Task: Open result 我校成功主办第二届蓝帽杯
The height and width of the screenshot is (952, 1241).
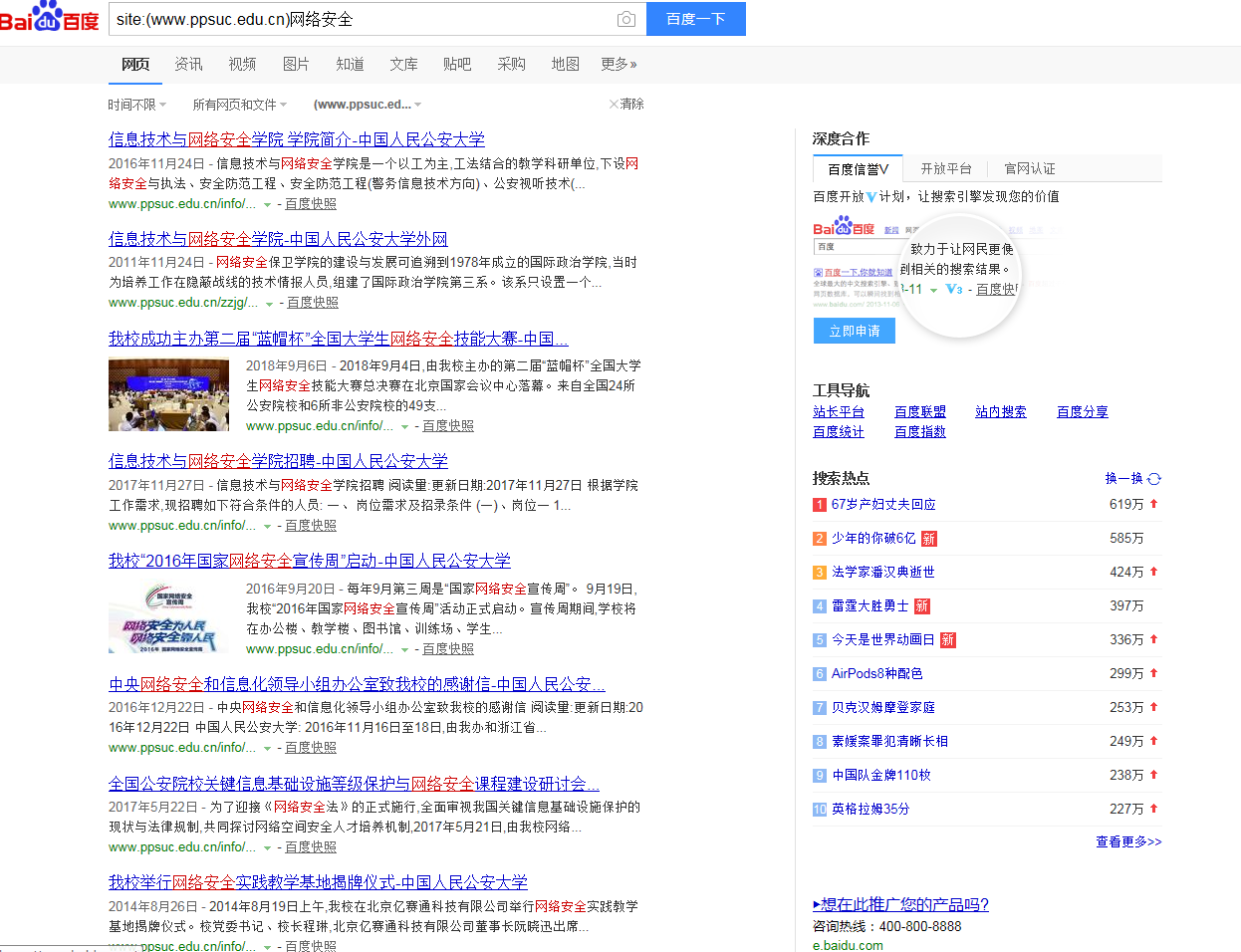Action: coord(339,339)
